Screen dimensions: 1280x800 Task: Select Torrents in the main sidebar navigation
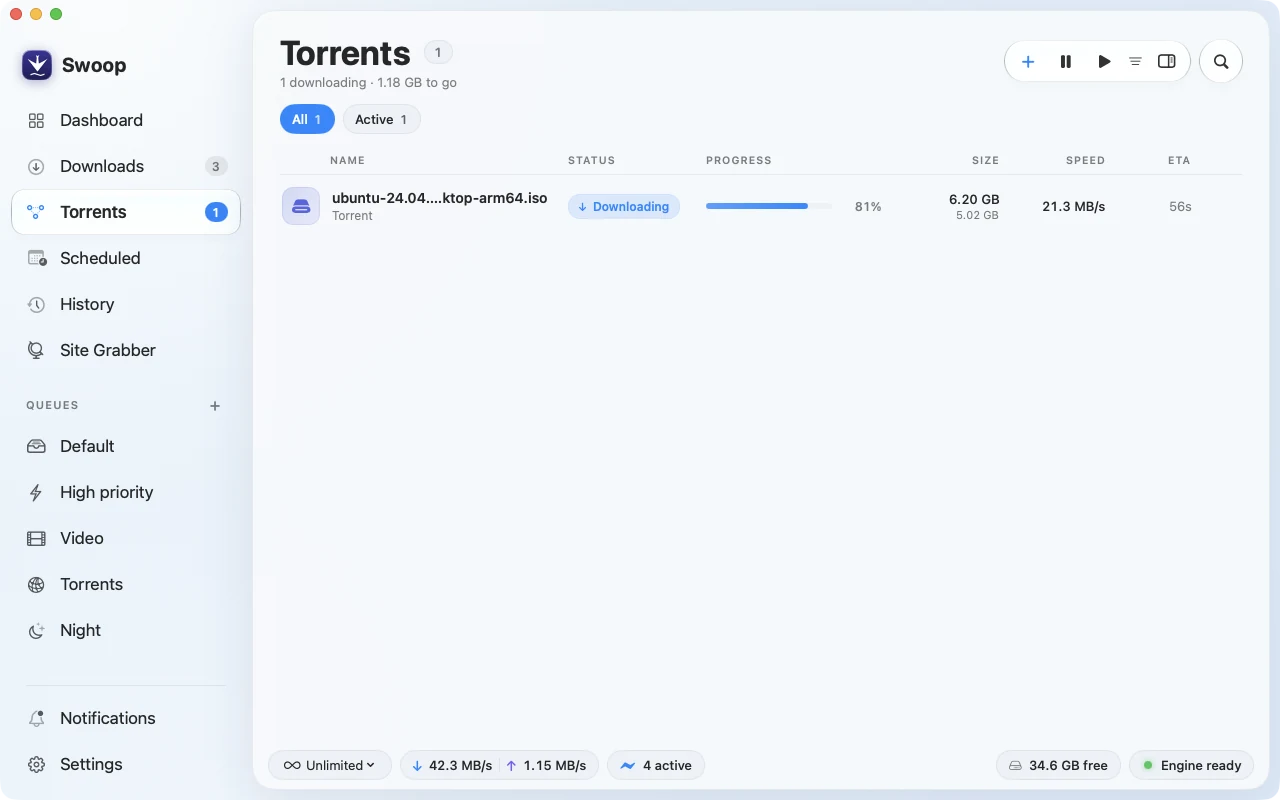(x=126, y=212)
